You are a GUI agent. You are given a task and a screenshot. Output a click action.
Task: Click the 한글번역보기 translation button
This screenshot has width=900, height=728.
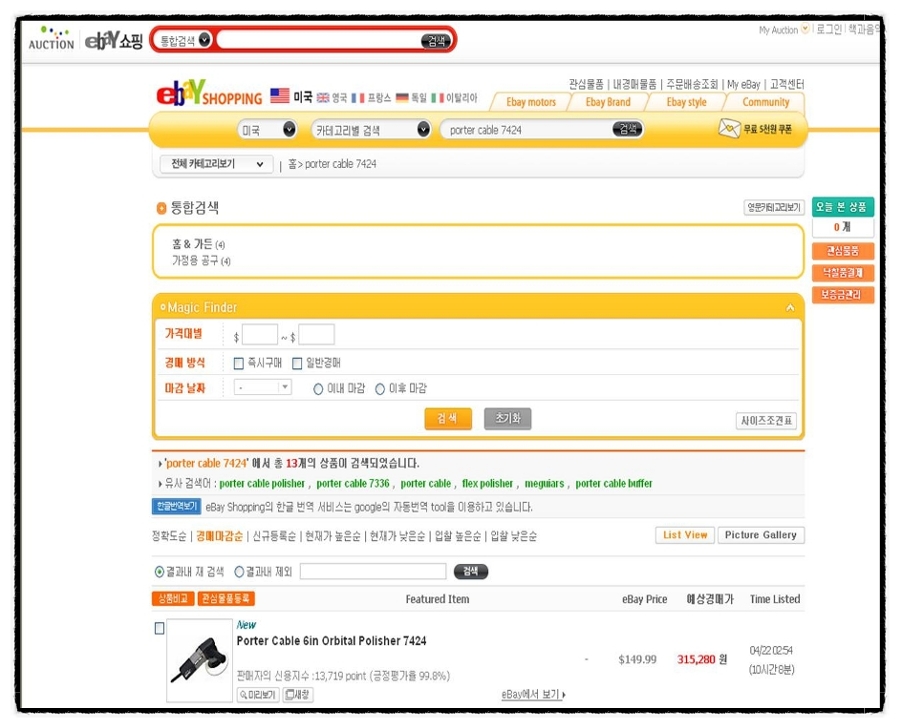[176, 506]
